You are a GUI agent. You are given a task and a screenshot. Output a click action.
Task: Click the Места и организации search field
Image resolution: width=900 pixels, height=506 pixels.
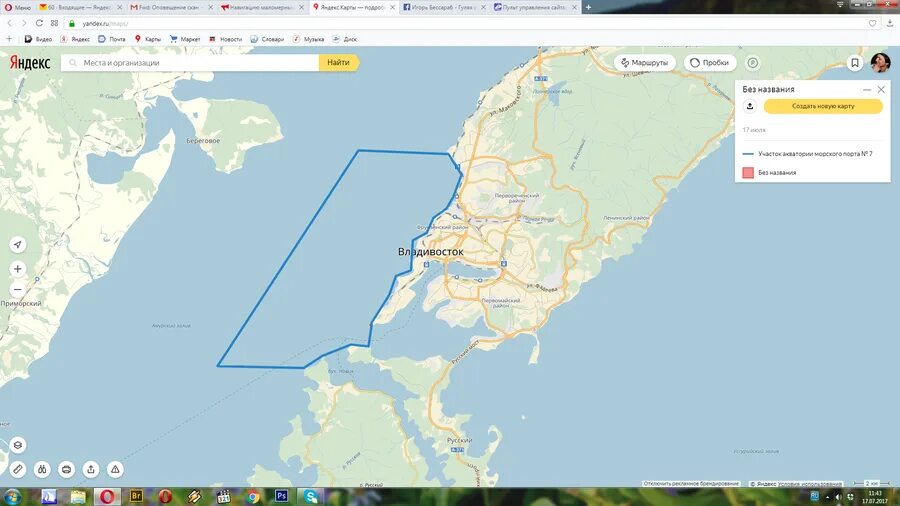click(190, 63)
